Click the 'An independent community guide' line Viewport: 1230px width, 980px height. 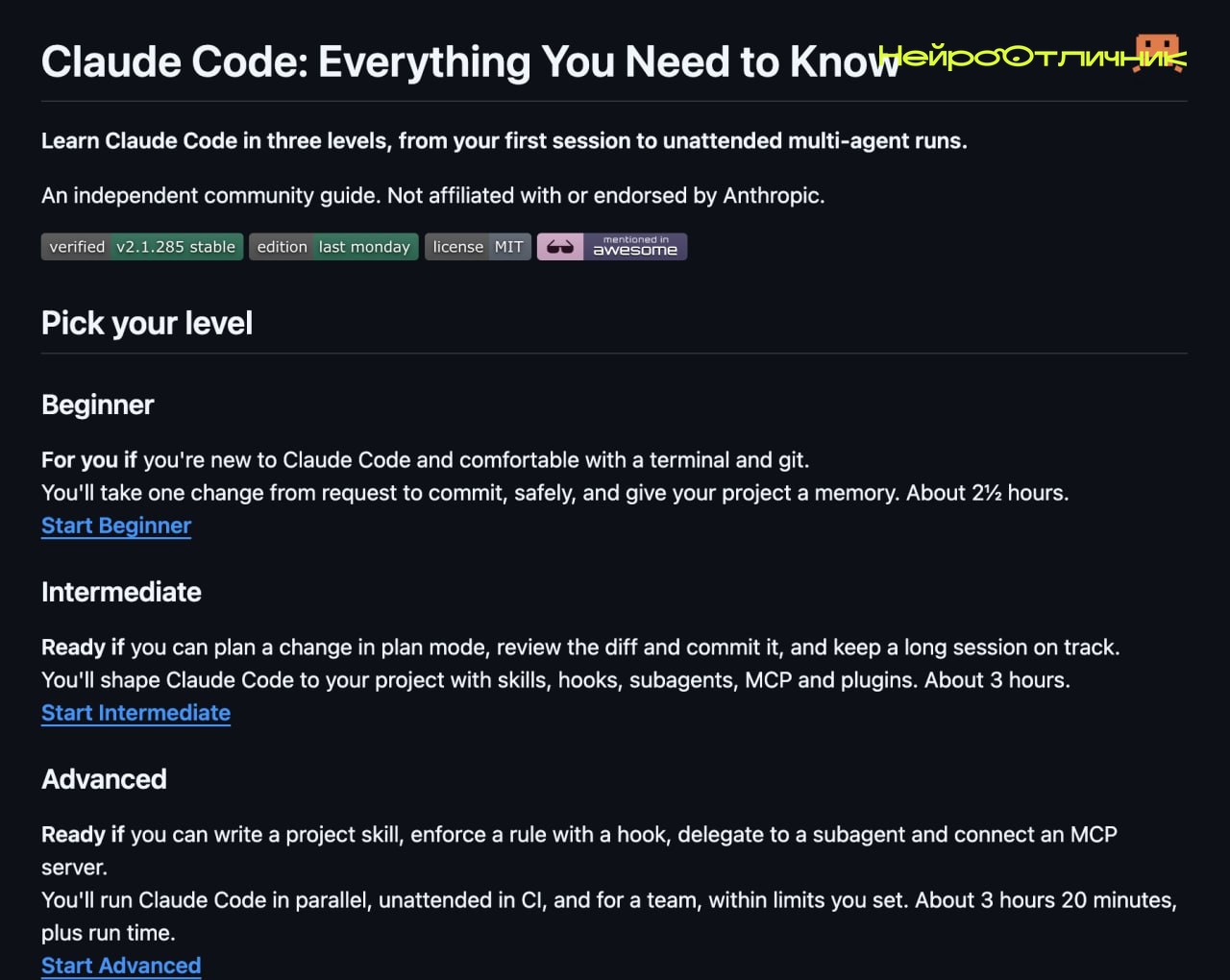pyautogui.click(x=433, y=196)
